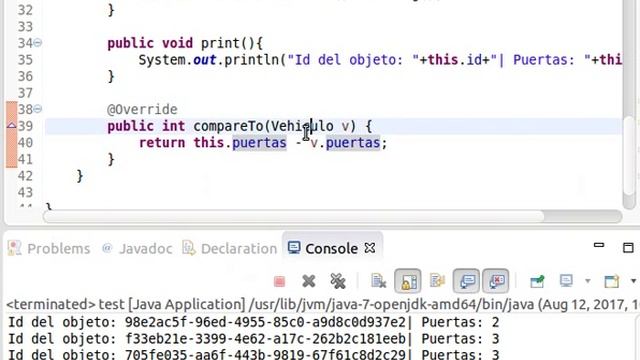This screenshot has width=640, height=360.
Task: Toggle Show Console on standard error change
Action: (496, 281)
